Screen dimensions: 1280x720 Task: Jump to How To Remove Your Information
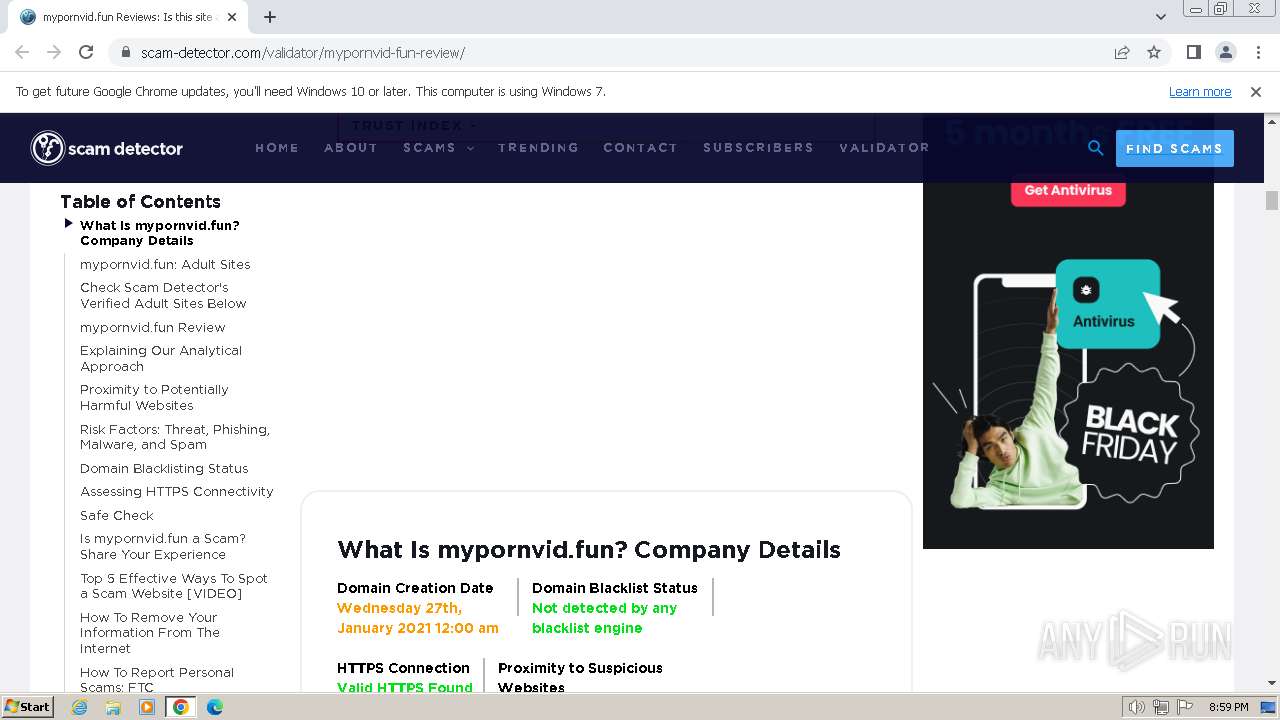[150, 633]
